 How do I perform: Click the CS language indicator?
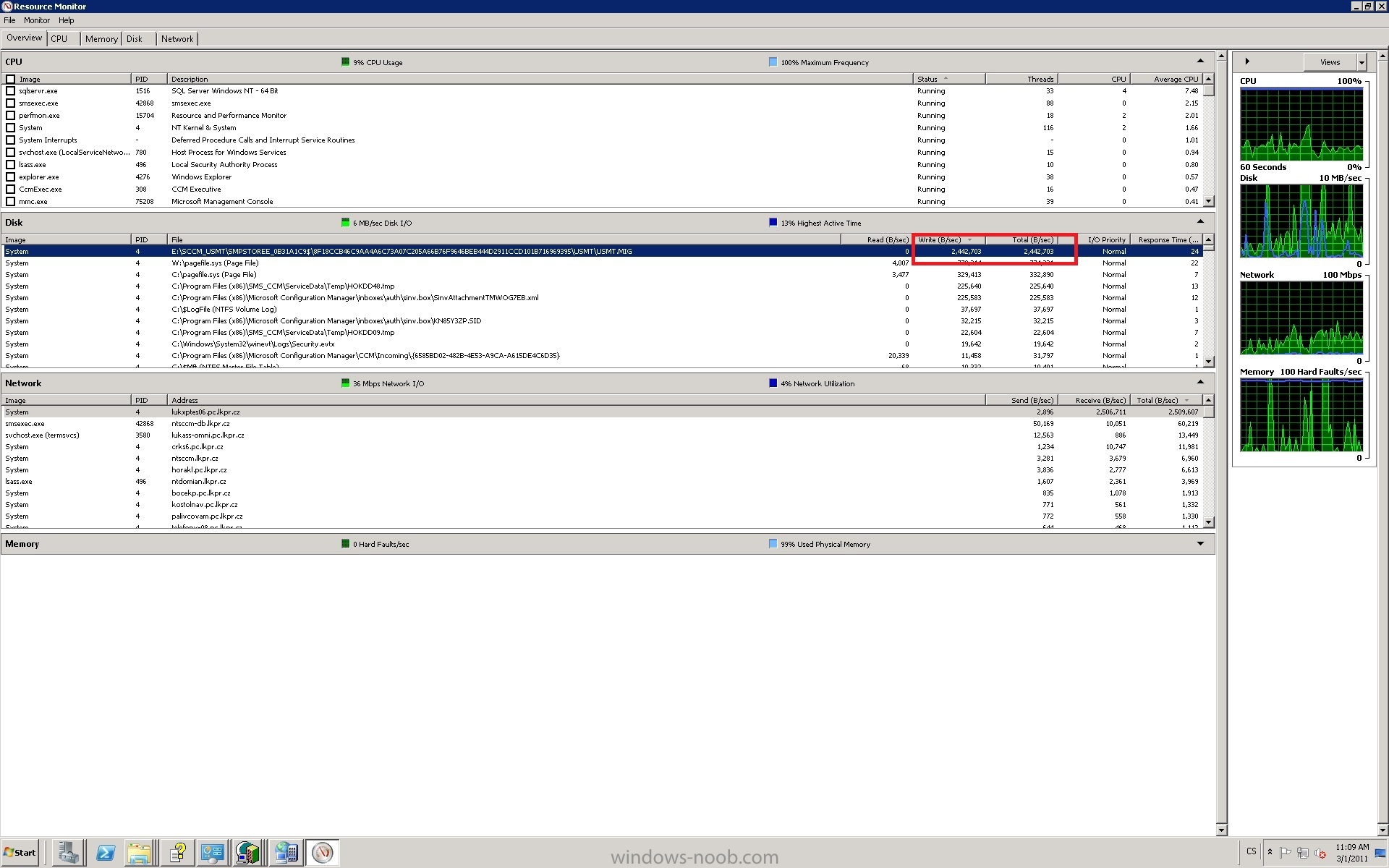pyautogui.click(x=1252, y=851)
